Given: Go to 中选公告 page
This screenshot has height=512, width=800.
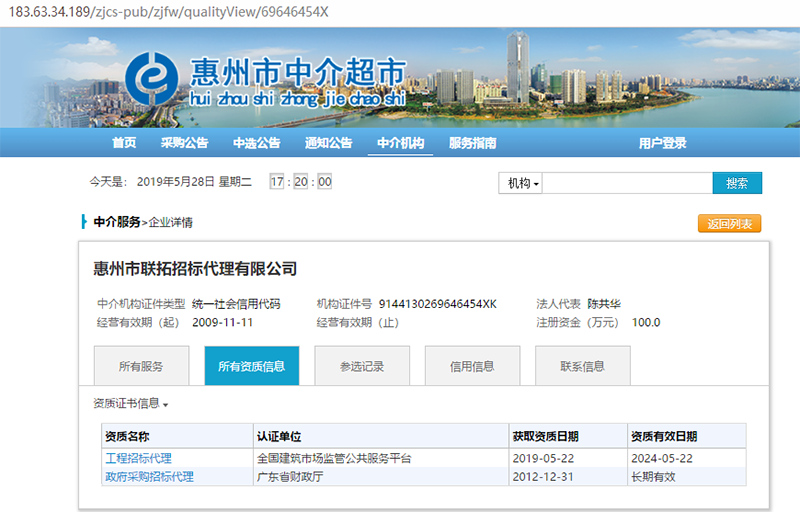Looking at the screenshot, I should pos(256,143).
